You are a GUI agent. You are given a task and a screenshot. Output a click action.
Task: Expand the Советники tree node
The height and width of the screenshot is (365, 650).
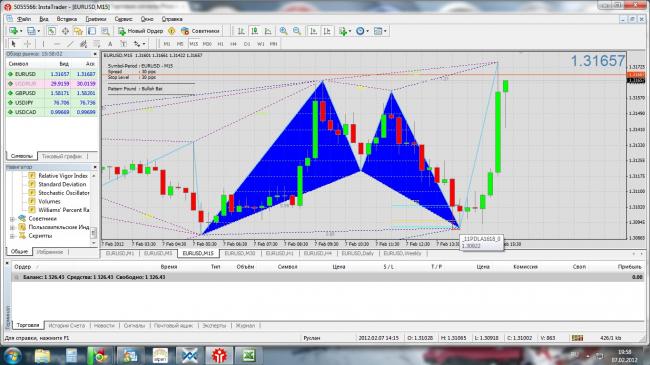[x=12, y=219]
